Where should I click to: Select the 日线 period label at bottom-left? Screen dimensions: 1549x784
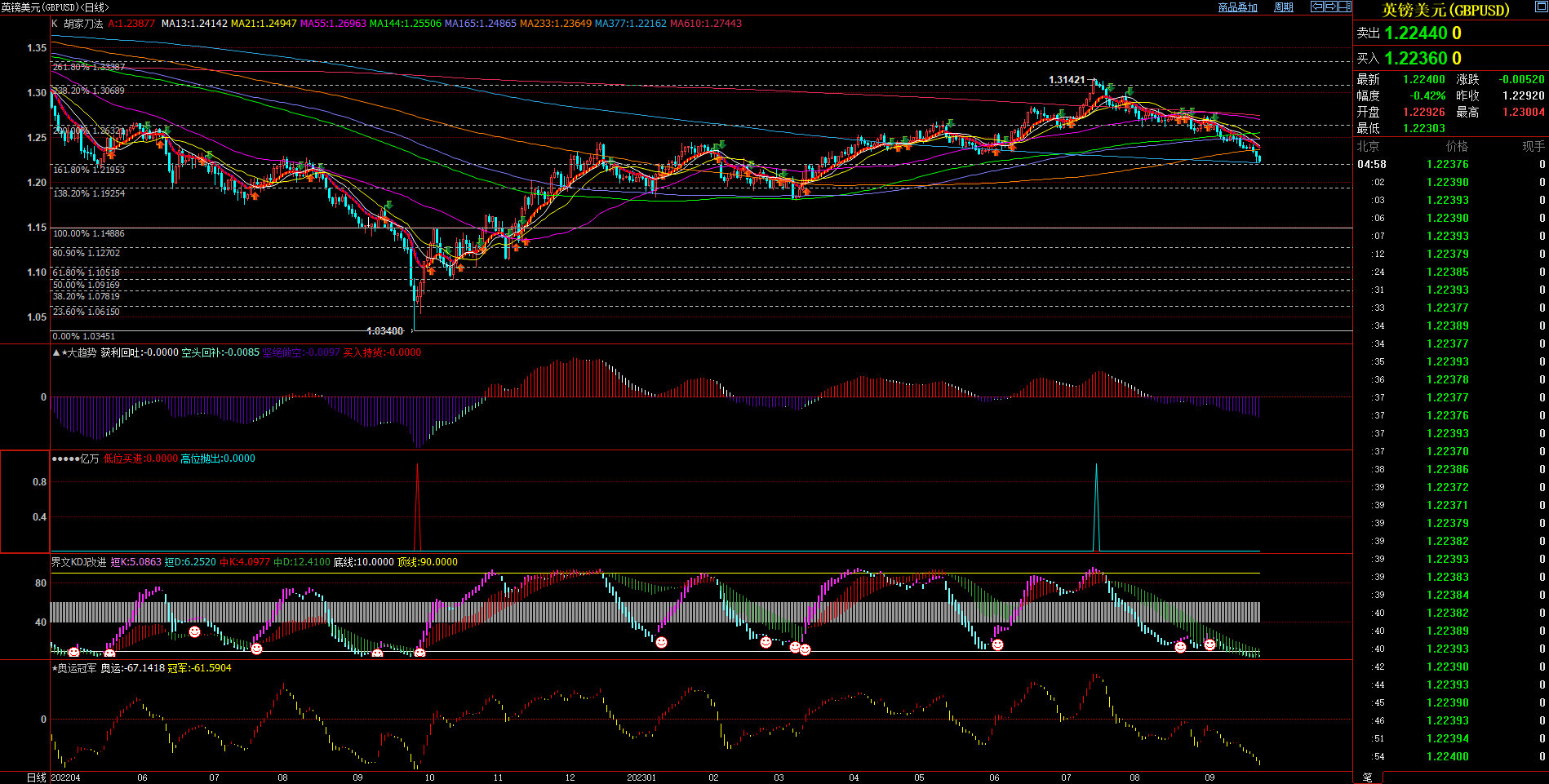coord(36,777)
